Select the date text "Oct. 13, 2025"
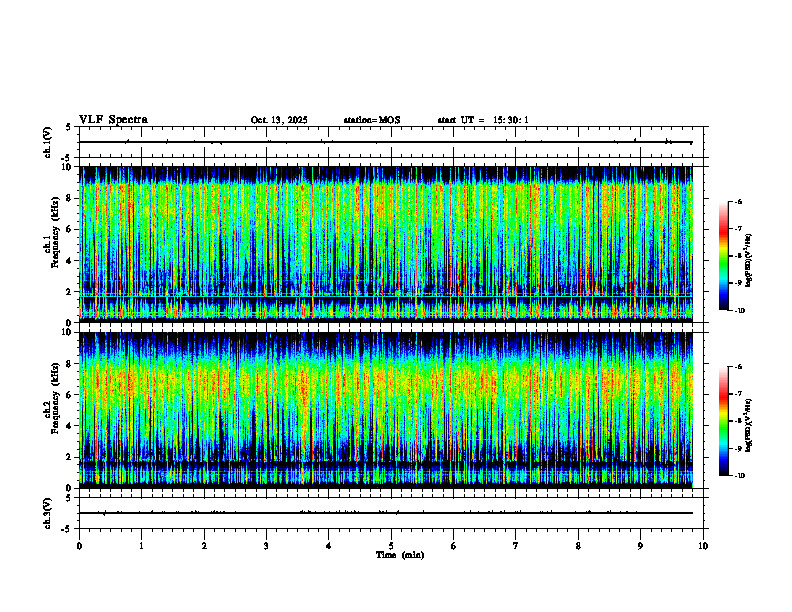Viewport: 792px width, 612px height. tap(279, 120)
